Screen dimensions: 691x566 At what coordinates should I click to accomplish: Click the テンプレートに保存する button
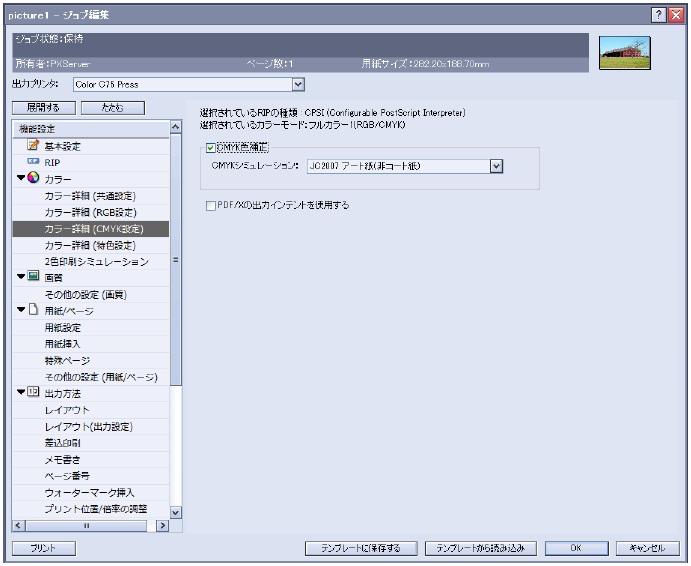(359, 548)
